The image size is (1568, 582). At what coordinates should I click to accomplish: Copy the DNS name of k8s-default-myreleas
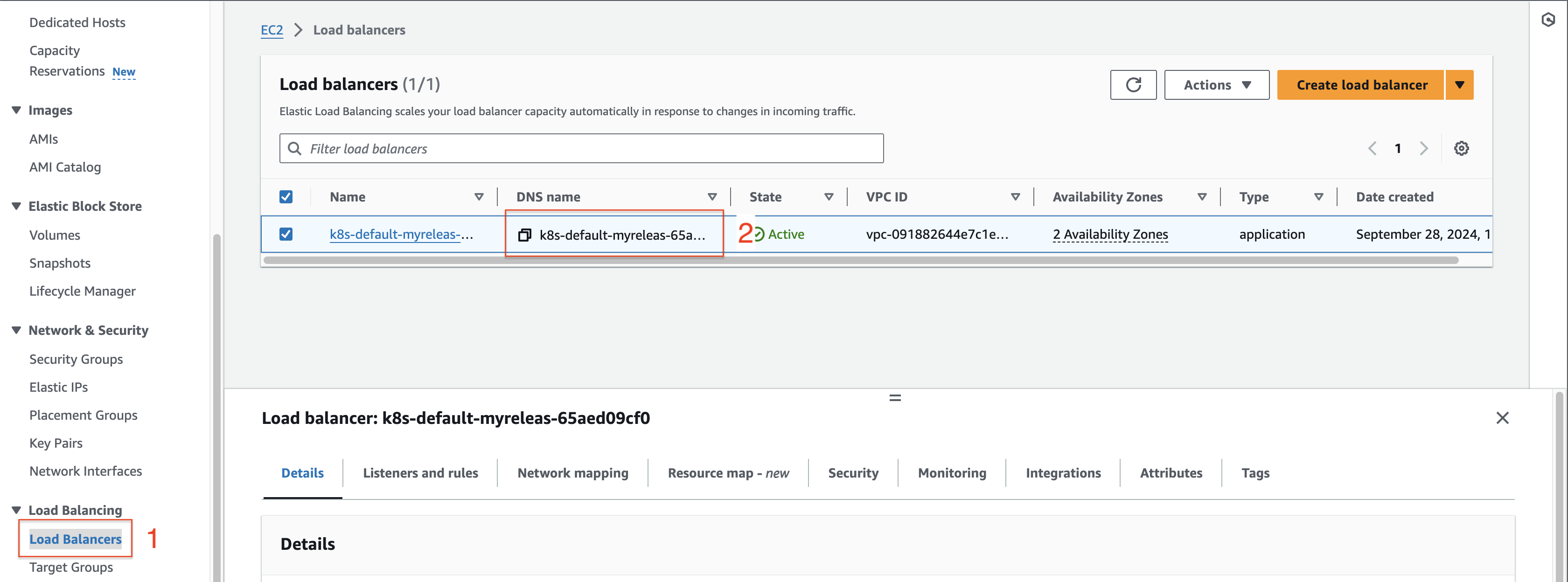click(524, 235)
